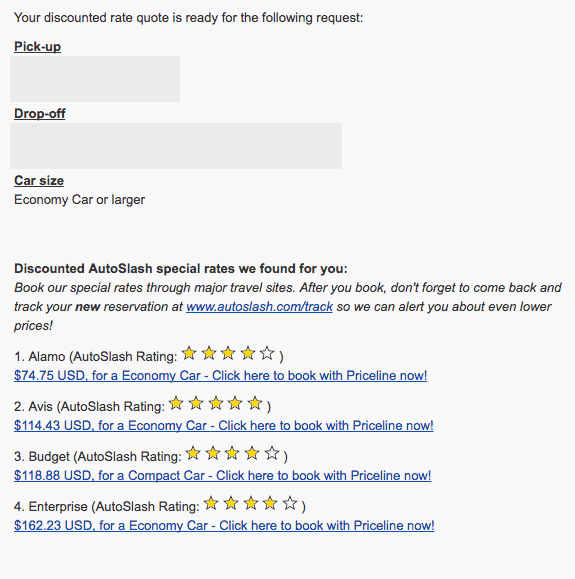Click the third star in Alamo's rating
Image resolution: width=575 pixels, height=579 pixels.
coord(228,353)
